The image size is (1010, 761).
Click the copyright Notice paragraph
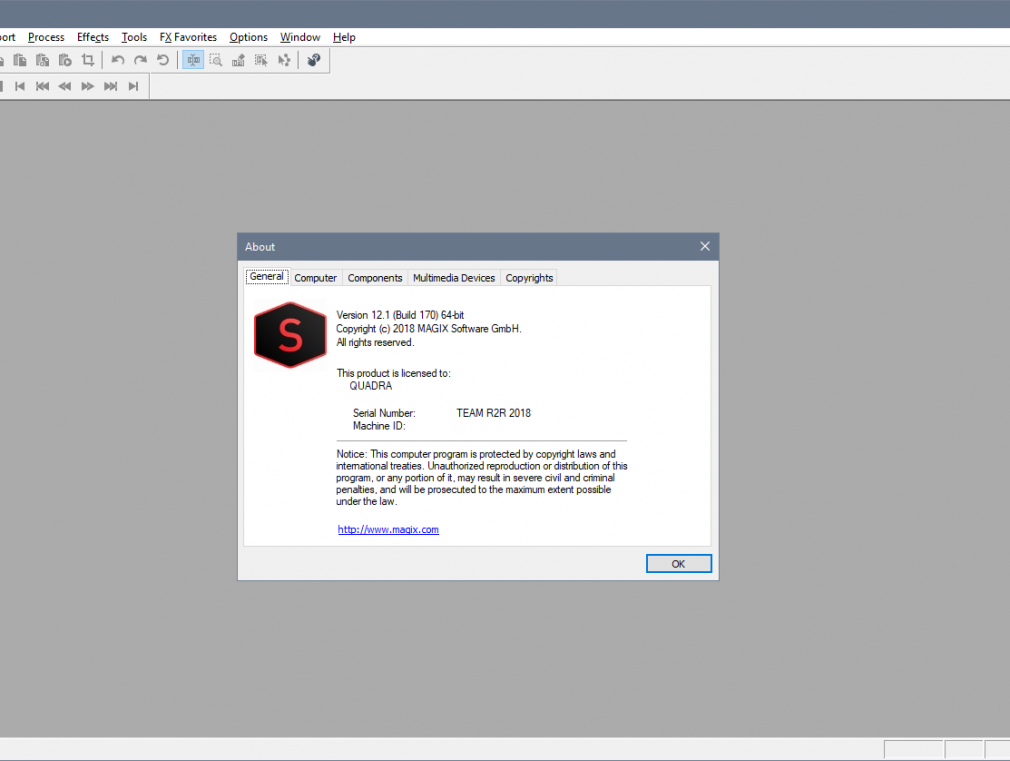(481, 477)
